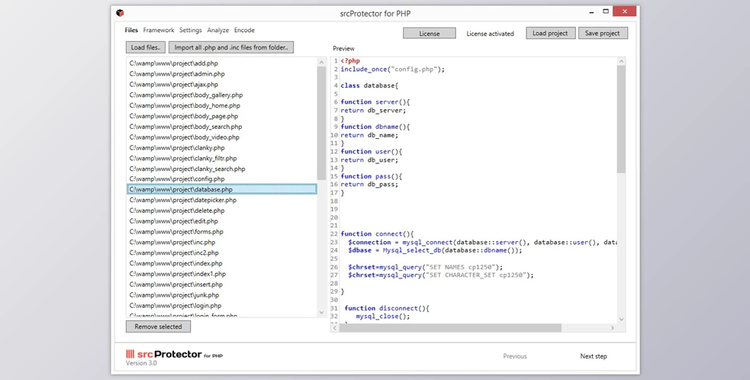
Task: Click the 'function disconnect(){' code line
Action: [x=386, y=308]
